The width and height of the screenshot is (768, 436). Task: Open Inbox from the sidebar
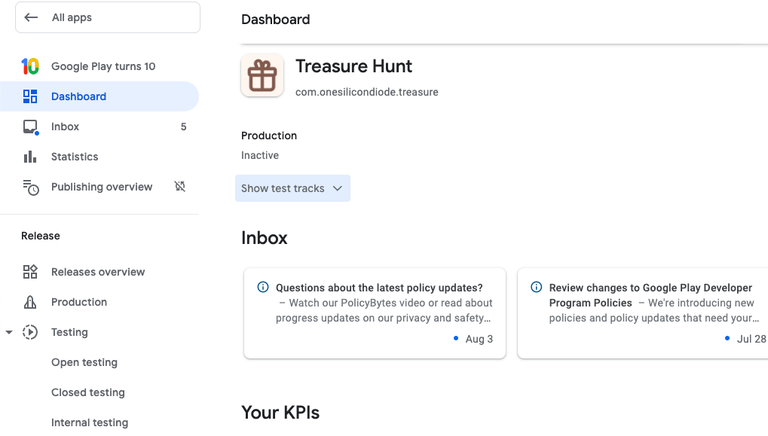click(x=99, y=127)
